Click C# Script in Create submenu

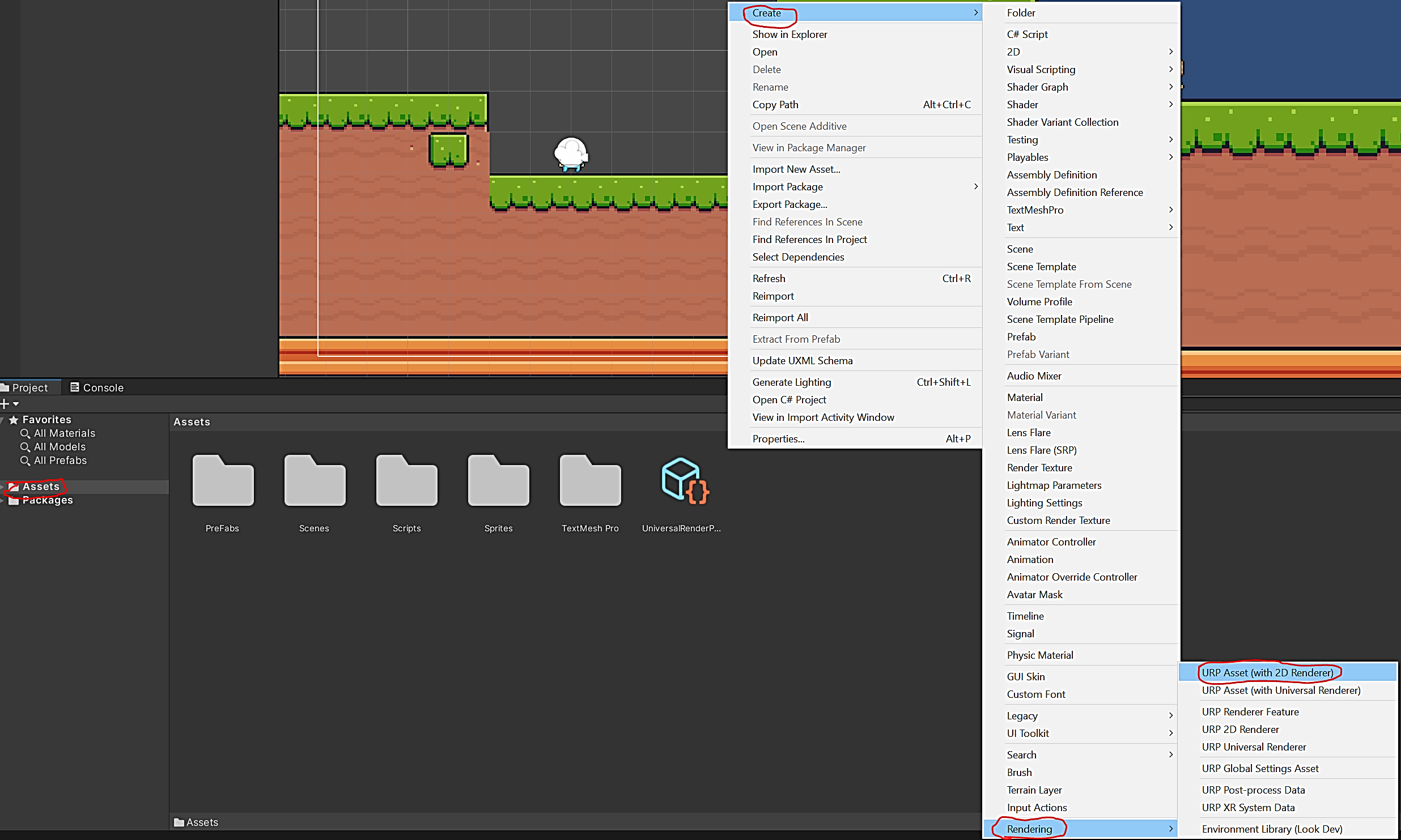(1027, 34)
